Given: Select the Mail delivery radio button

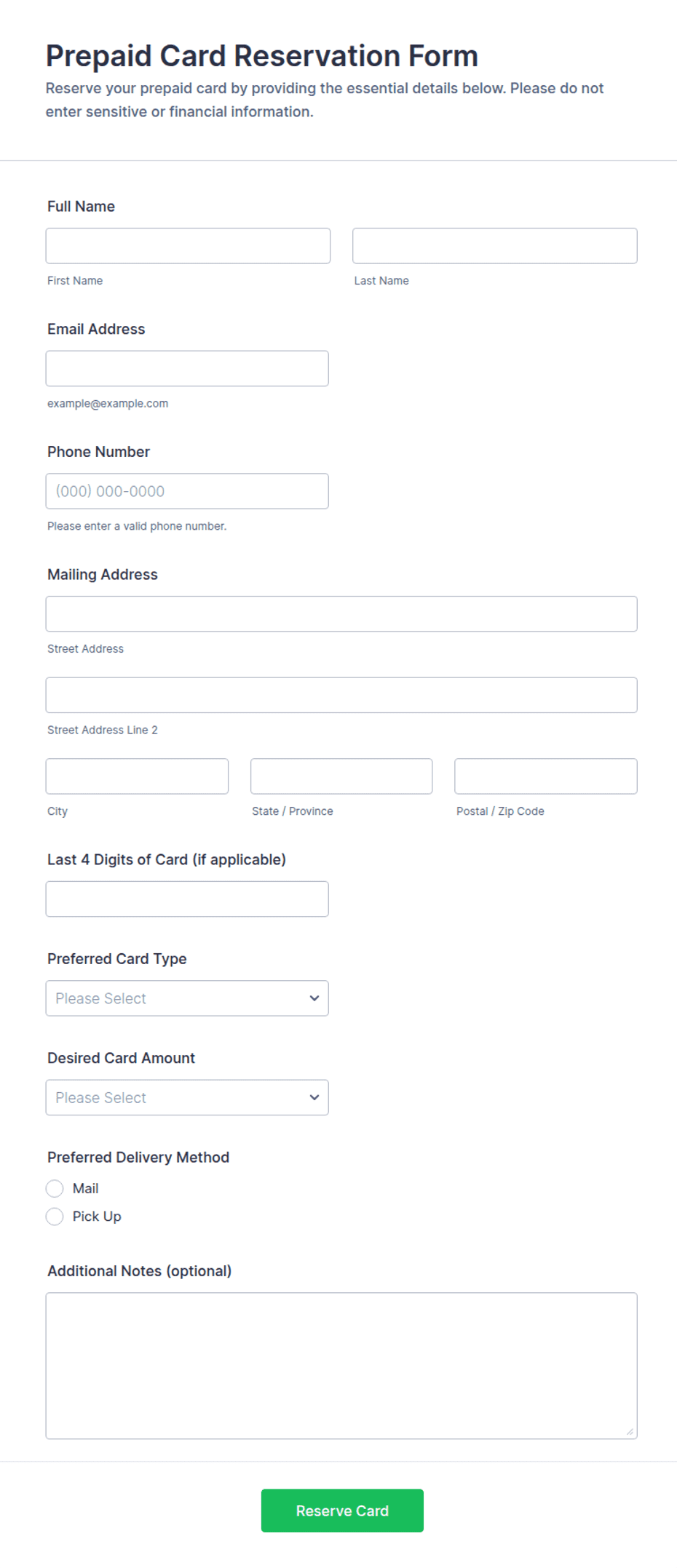Looking at the screenshot, I should 55,1188.
